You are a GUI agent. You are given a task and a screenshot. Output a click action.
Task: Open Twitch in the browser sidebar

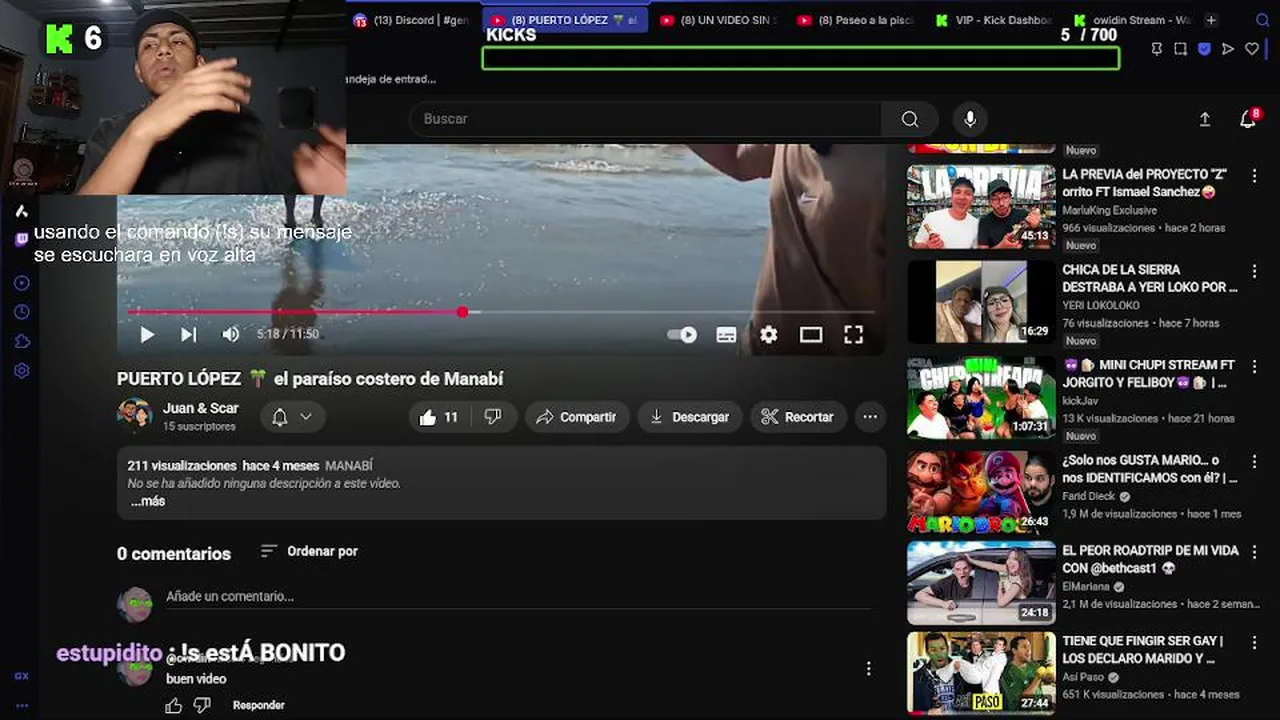[21, 240]
